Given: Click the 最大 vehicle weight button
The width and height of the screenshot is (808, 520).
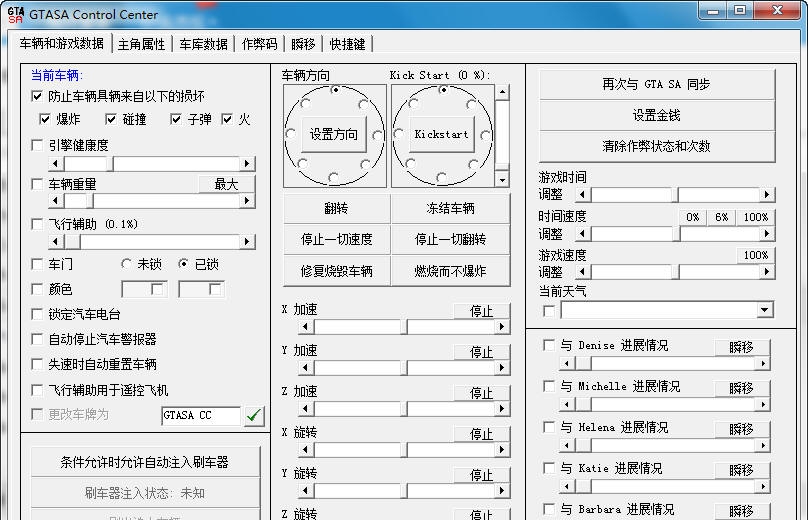Looking at the screenshot, I should point(226,184).
